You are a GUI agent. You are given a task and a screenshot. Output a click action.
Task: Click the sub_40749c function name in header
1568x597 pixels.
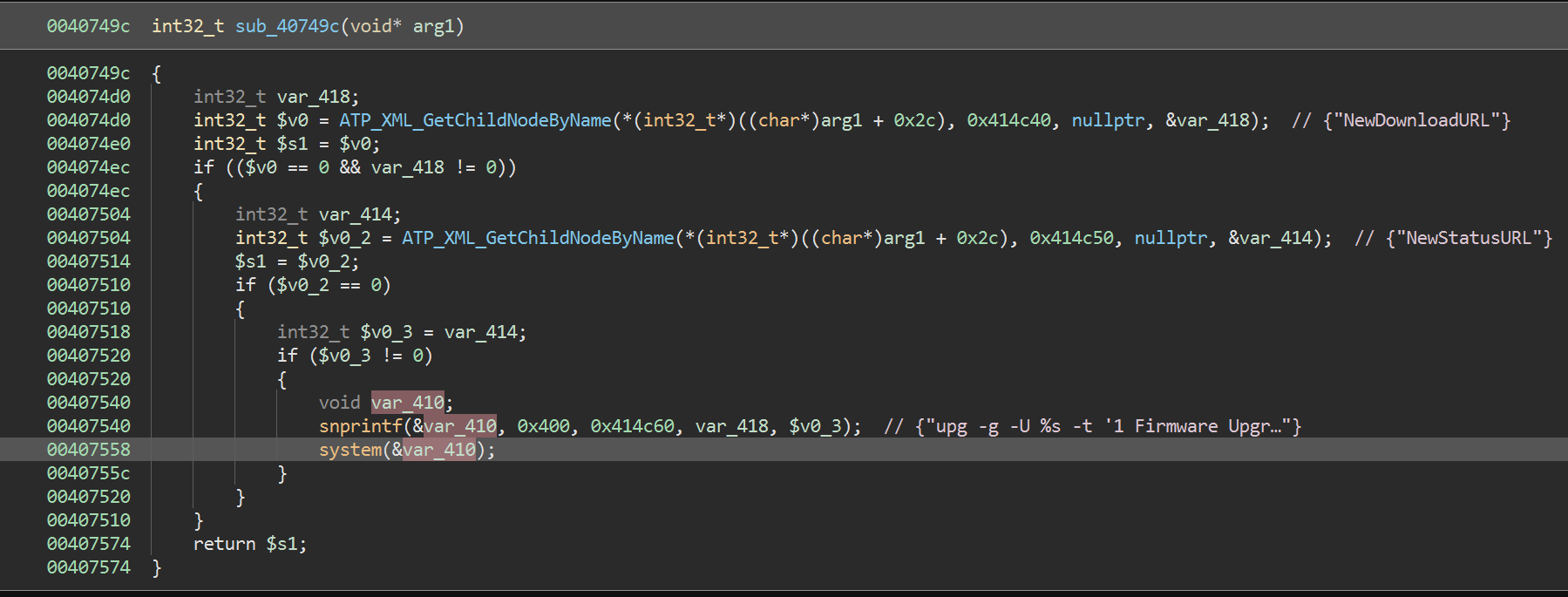tap(287, 26)
